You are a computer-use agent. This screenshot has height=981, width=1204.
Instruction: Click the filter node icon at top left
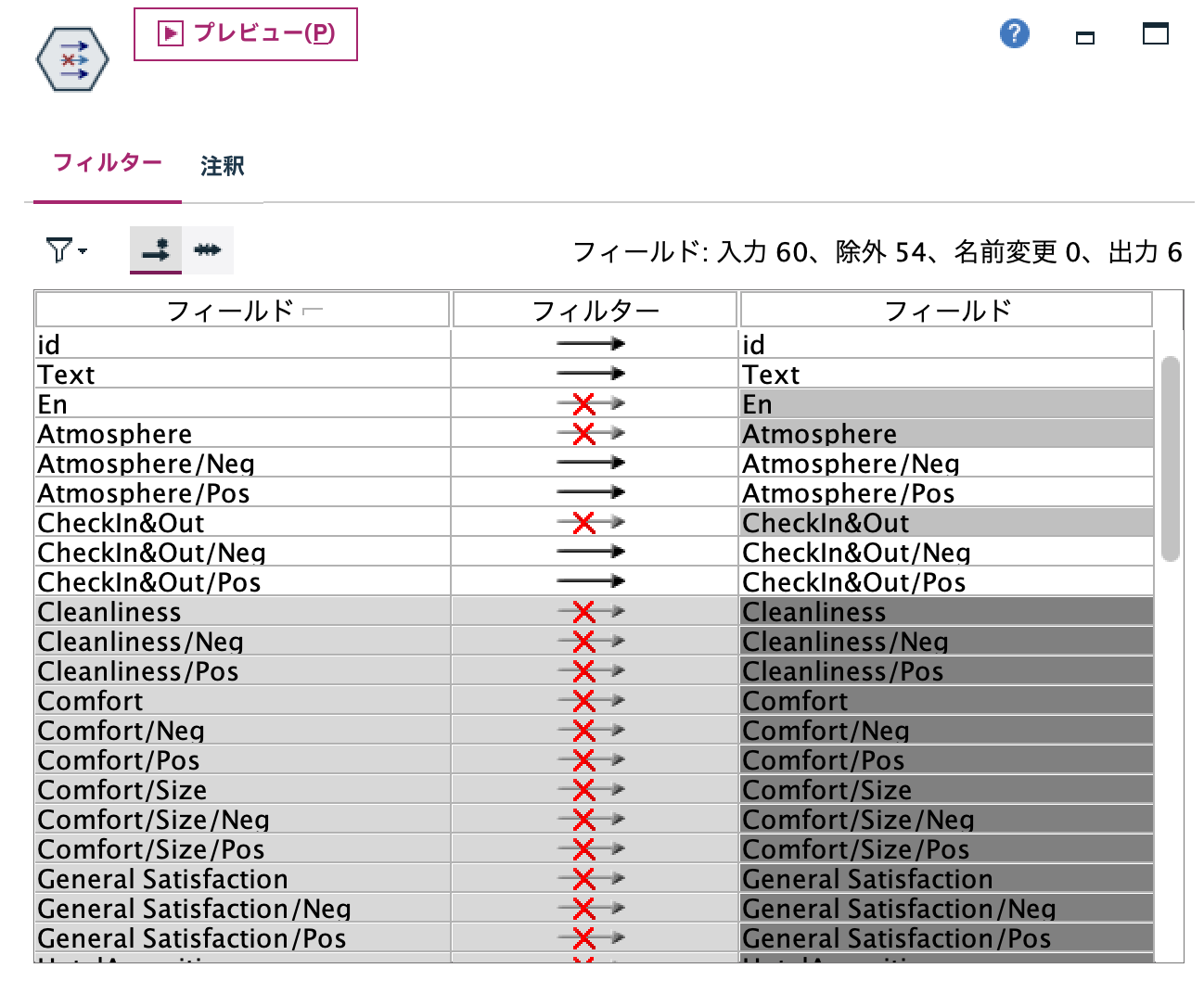click(70, 58)
